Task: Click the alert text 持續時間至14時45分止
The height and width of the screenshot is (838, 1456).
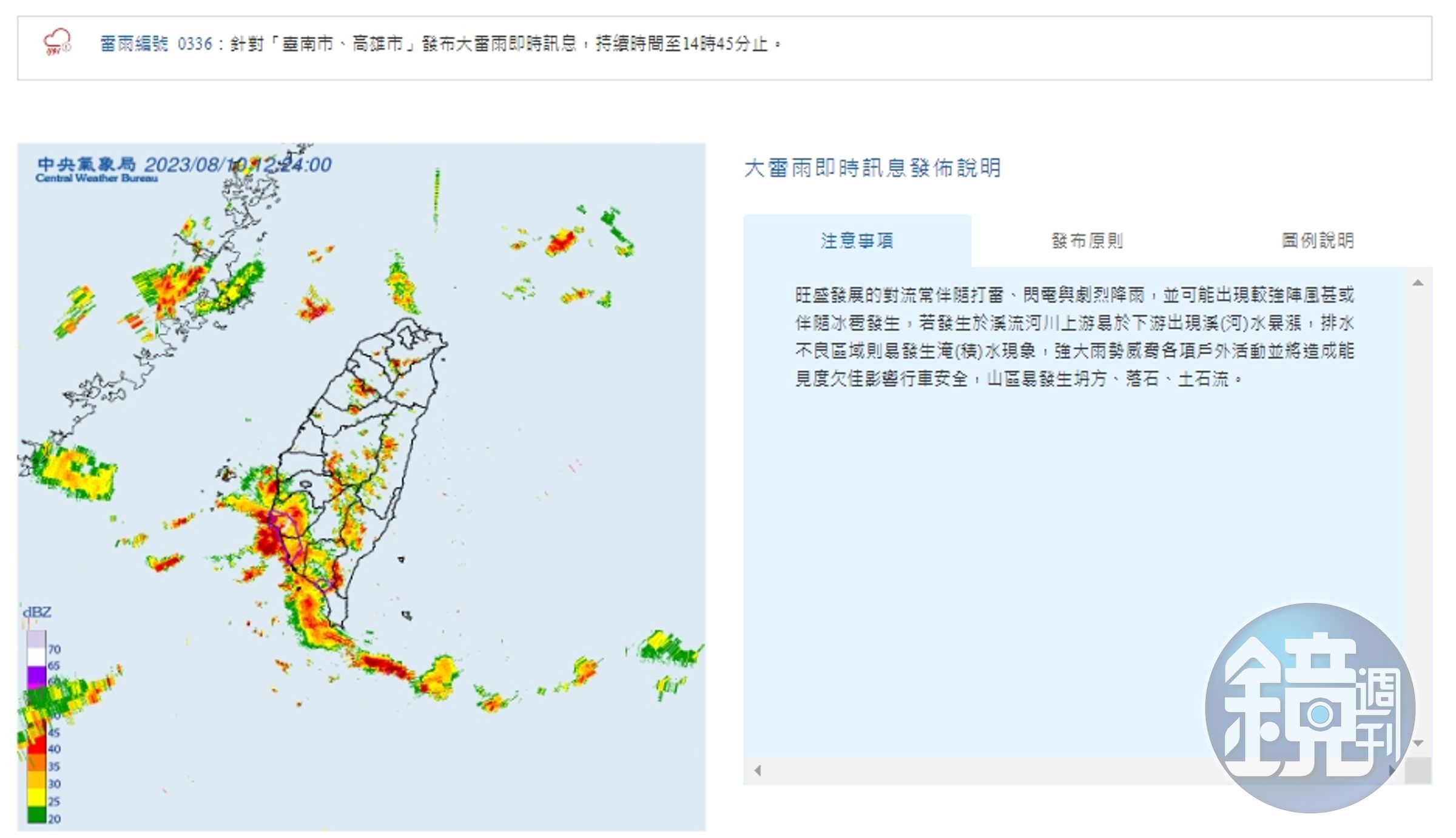Action: (x=682, y=44)
